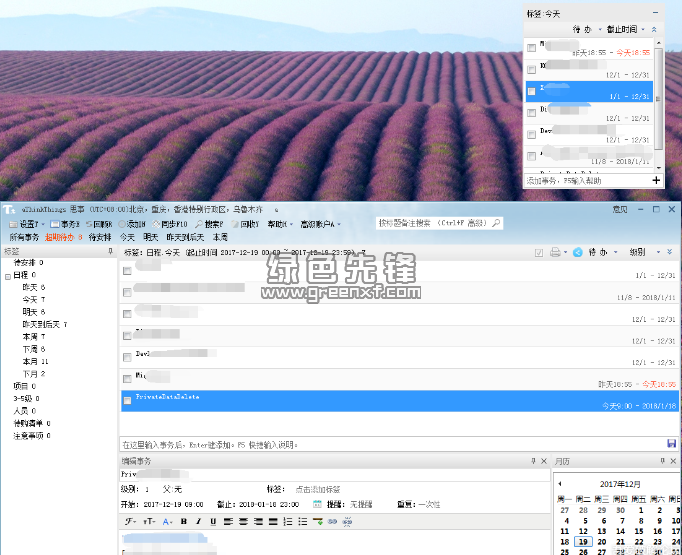
Task: Open the font family dropdown in editor
Action: pos(130,522)
